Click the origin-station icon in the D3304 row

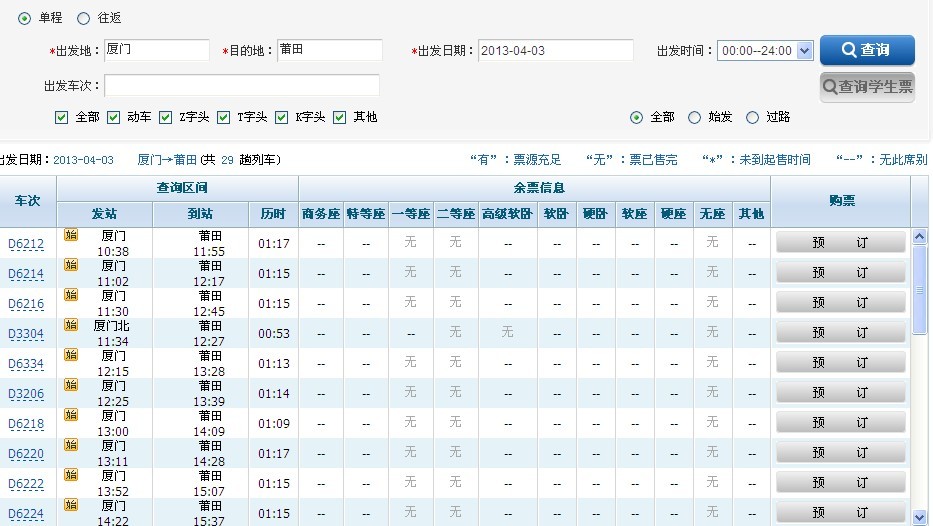point(71,325)
